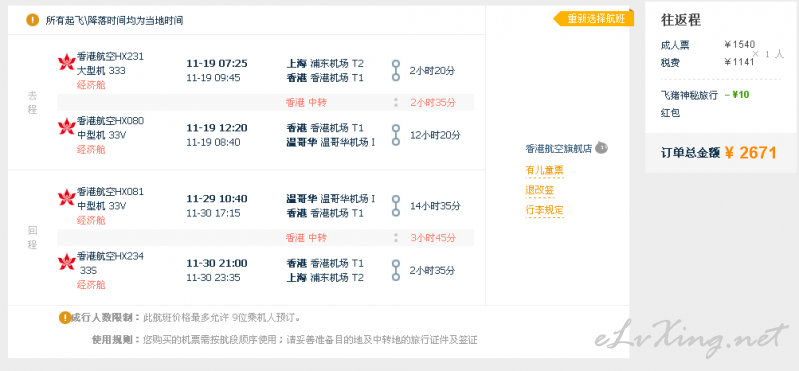Open the 退改签 policy link
Image resolution: width=799 pixels, height=371 pixels.
(x=540, y=191)
